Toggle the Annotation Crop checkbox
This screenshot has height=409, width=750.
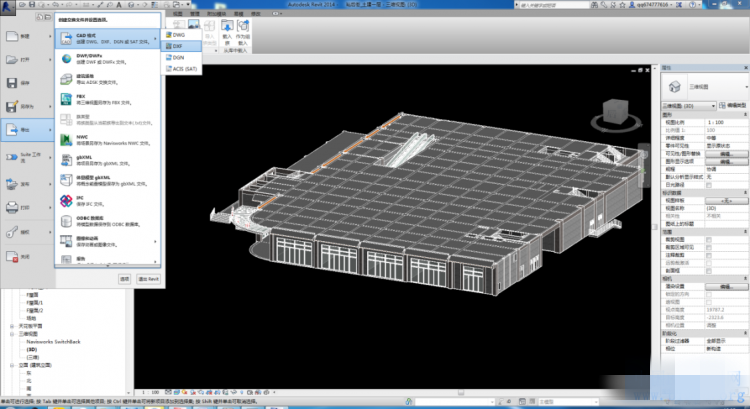pyautogui.click(x=709, y=255)
